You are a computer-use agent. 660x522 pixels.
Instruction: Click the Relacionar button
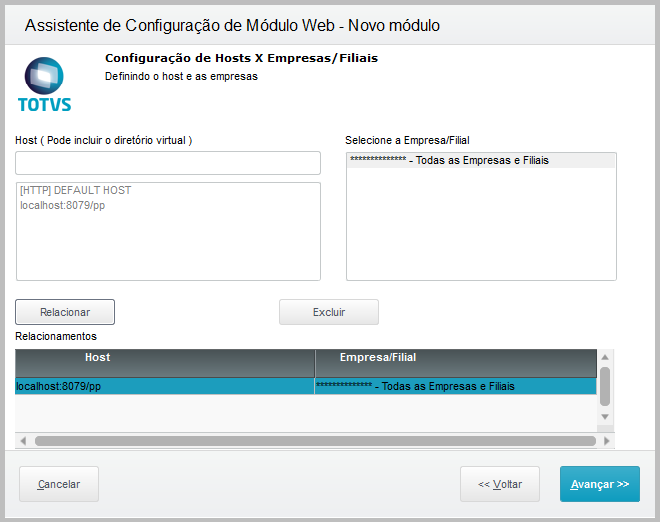click(65, 312)
